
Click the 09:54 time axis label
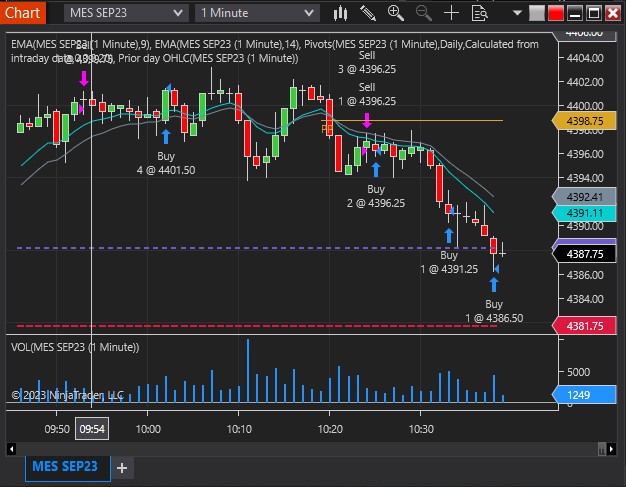pyautogui.click(x=92, y=429)
